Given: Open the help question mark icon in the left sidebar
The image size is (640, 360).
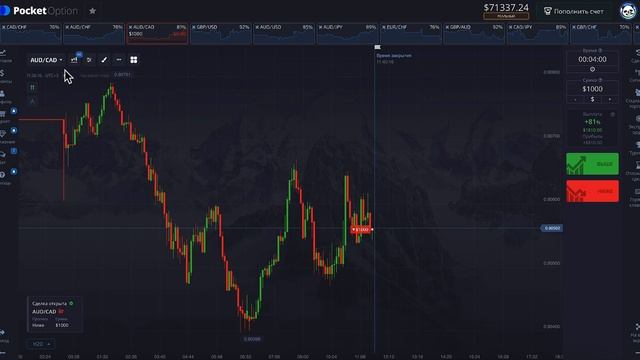Looking at the screenshot, I should pyautogui.click(x=2, y=175).
